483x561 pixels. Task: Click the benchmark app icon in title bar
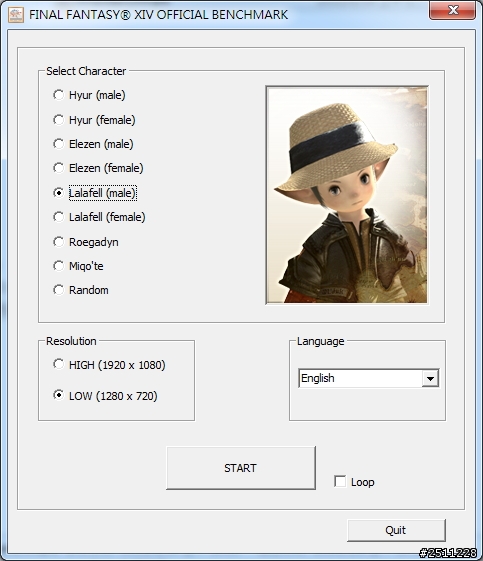click(16, 15)
